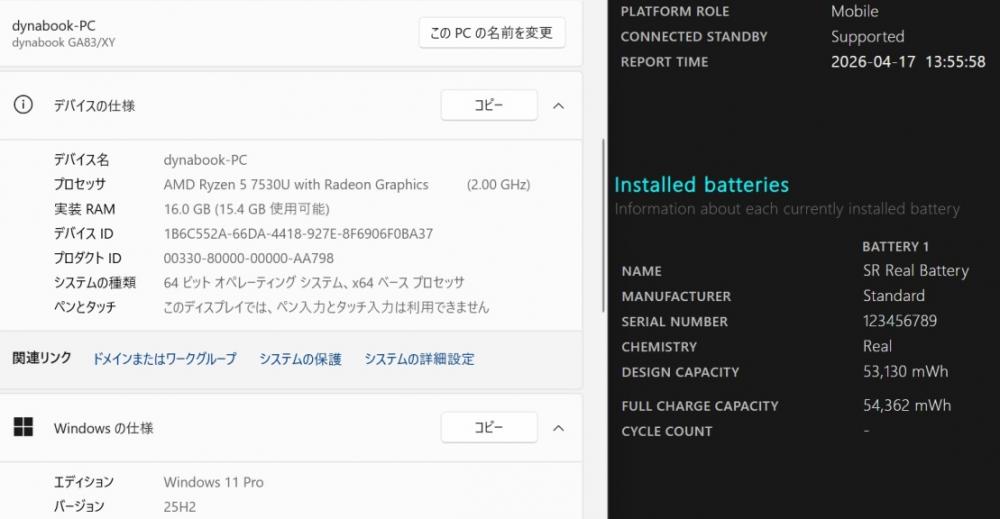Screen dimensions: 1000x519
Task: Collapse the デバイスの仕様 section chevron
Action: pos(559,105)
